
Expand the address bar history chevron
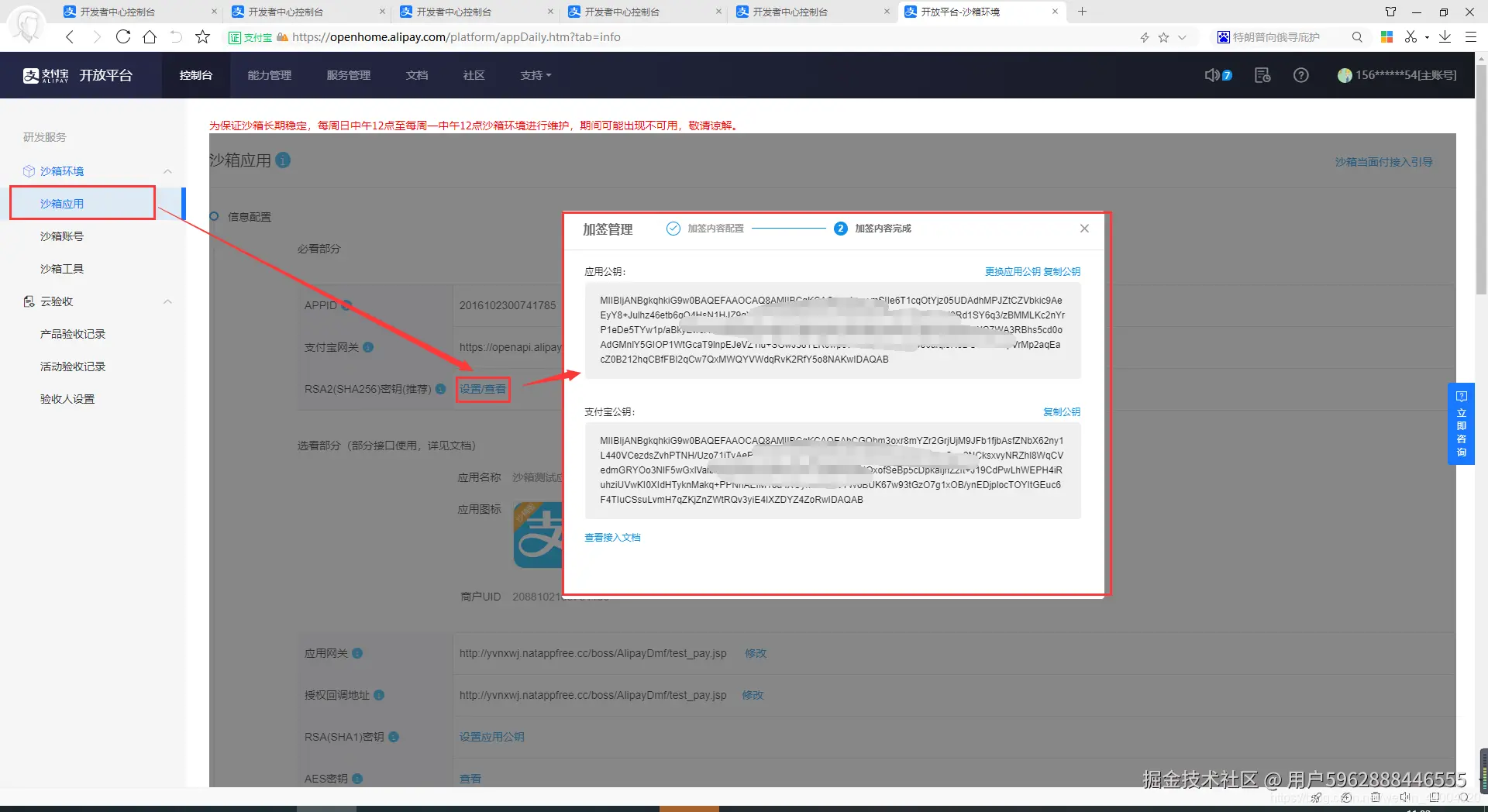(x=1182, y=37)
